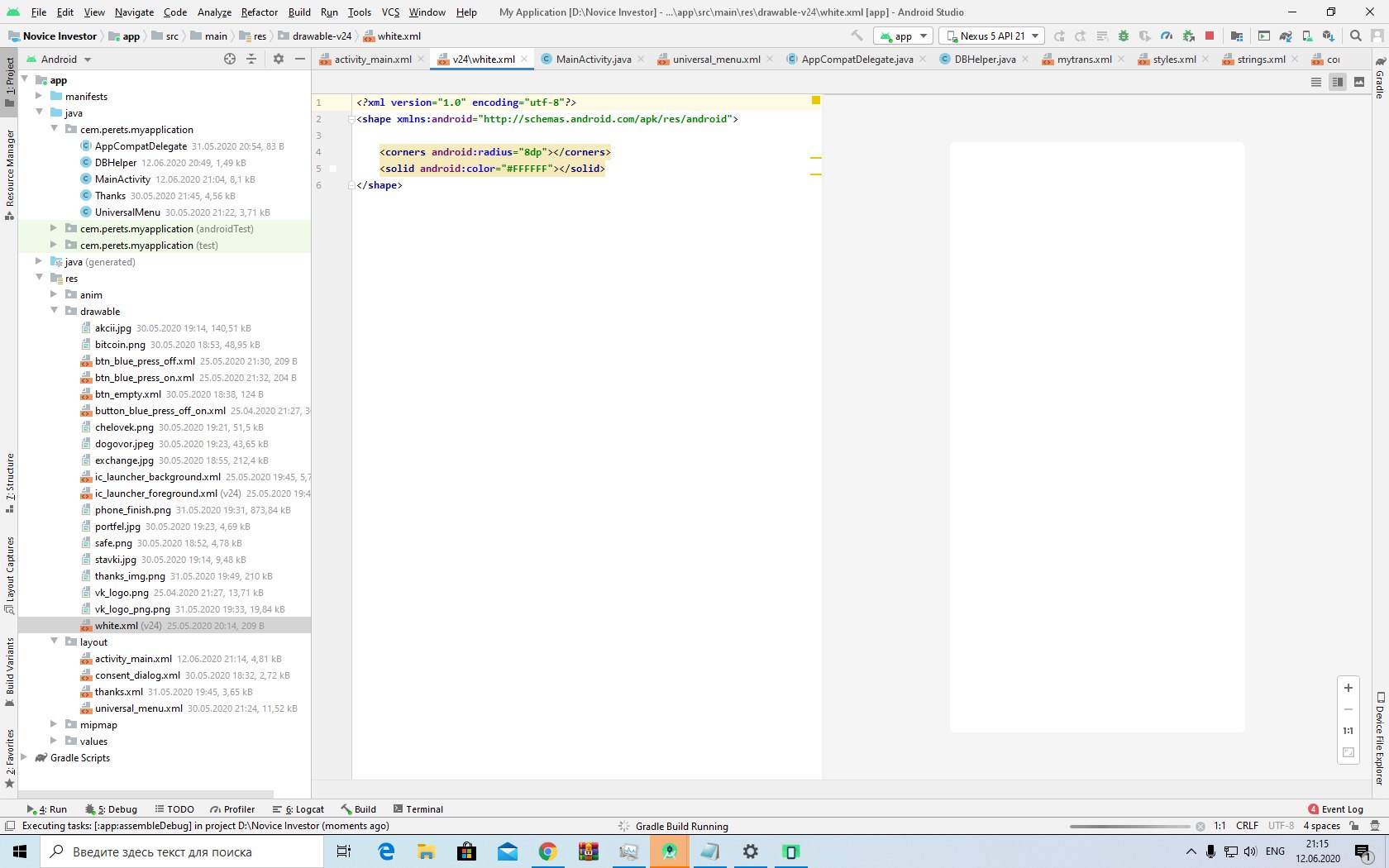
Task: Open the Android project view dropdown
Action: click(59, 60)
